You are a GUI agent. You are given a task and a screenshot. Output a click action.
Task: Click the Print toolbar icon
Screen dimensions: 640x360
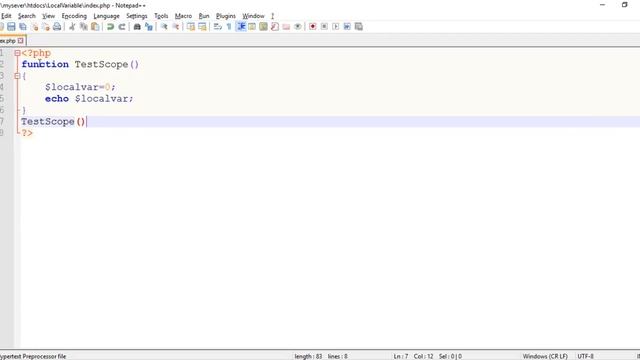(57, 27)
